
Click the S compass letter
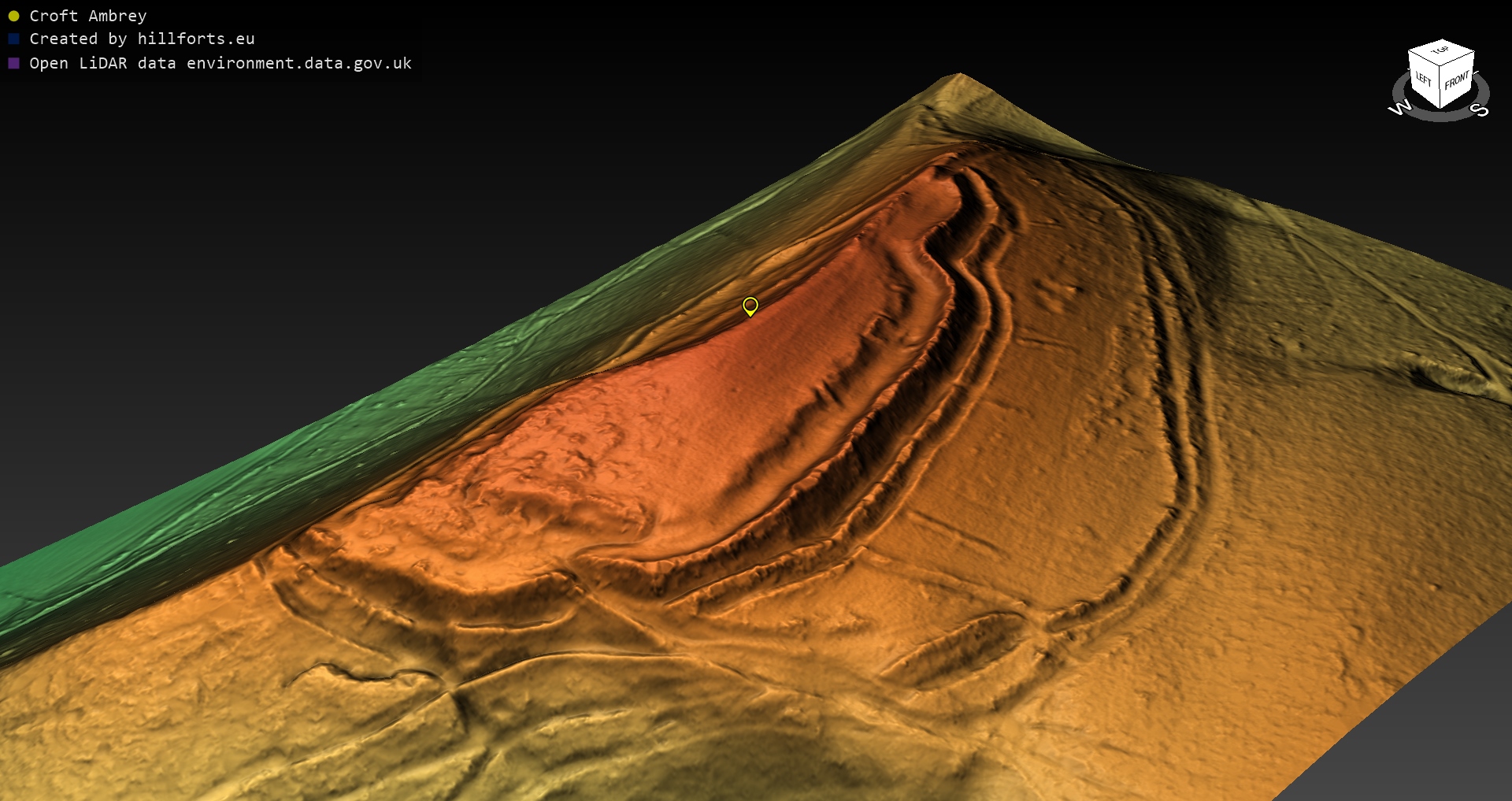point(1480,109)
